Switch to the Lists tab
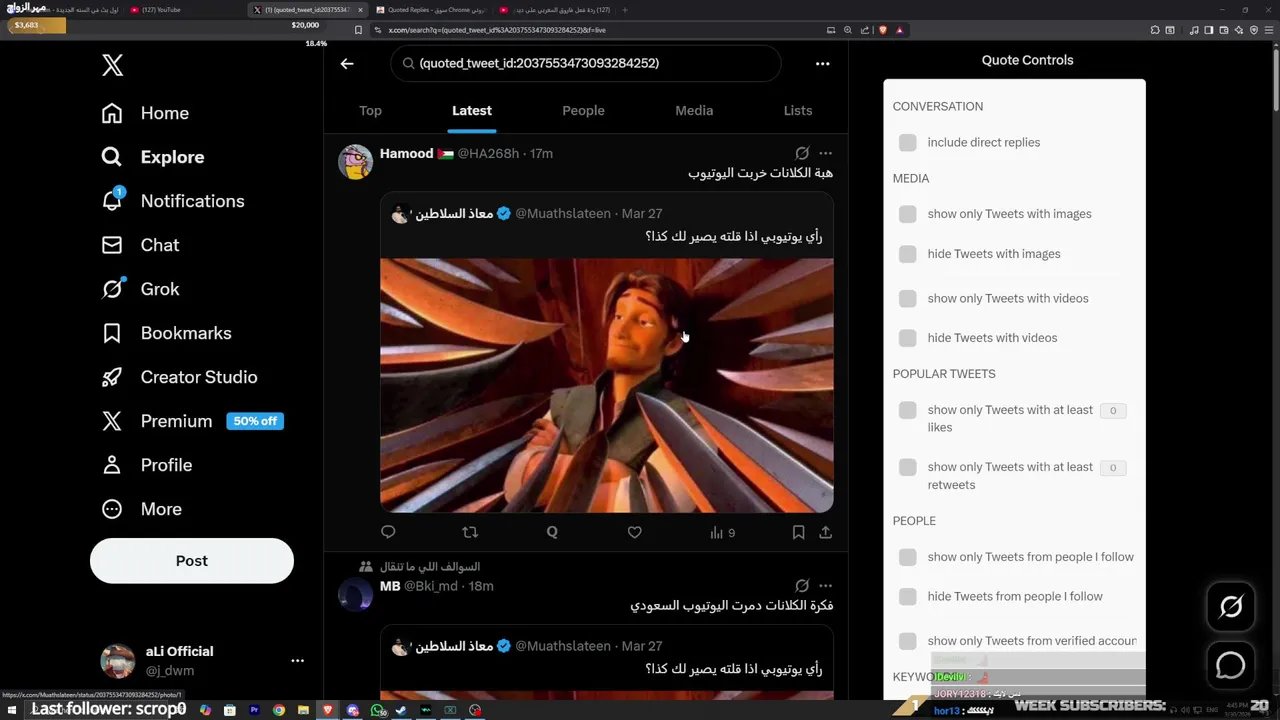 [798, 111]
